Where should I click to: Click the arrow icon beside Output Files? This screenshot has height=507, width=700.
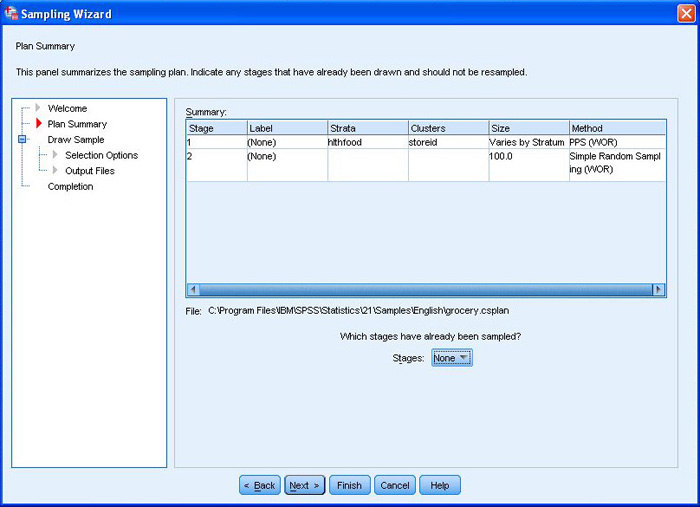coord(56,171)
